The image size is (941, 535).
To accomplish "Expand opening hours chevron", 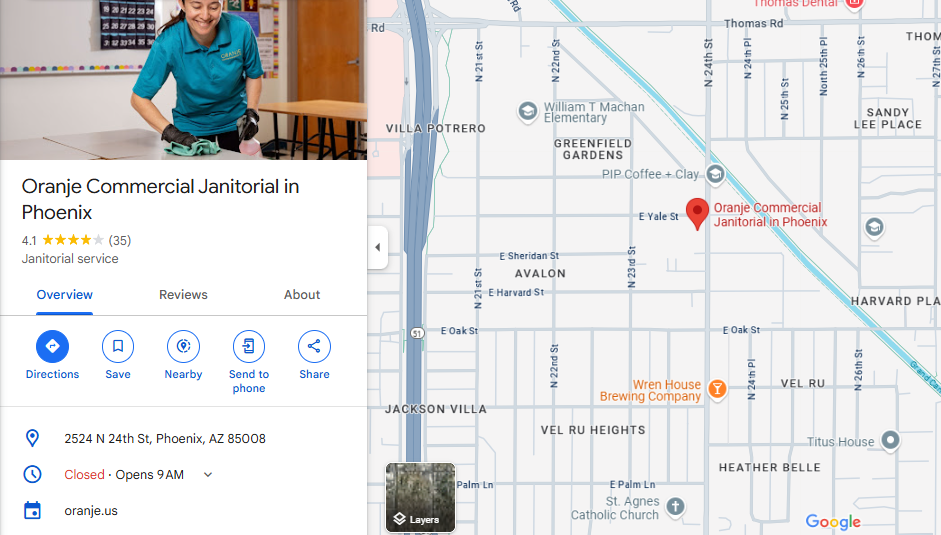I will coord(208,474).
